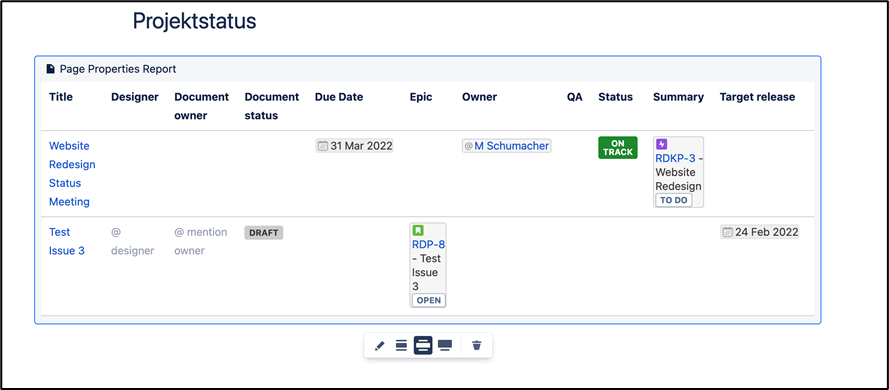Click the OPEN status badge

429,300
